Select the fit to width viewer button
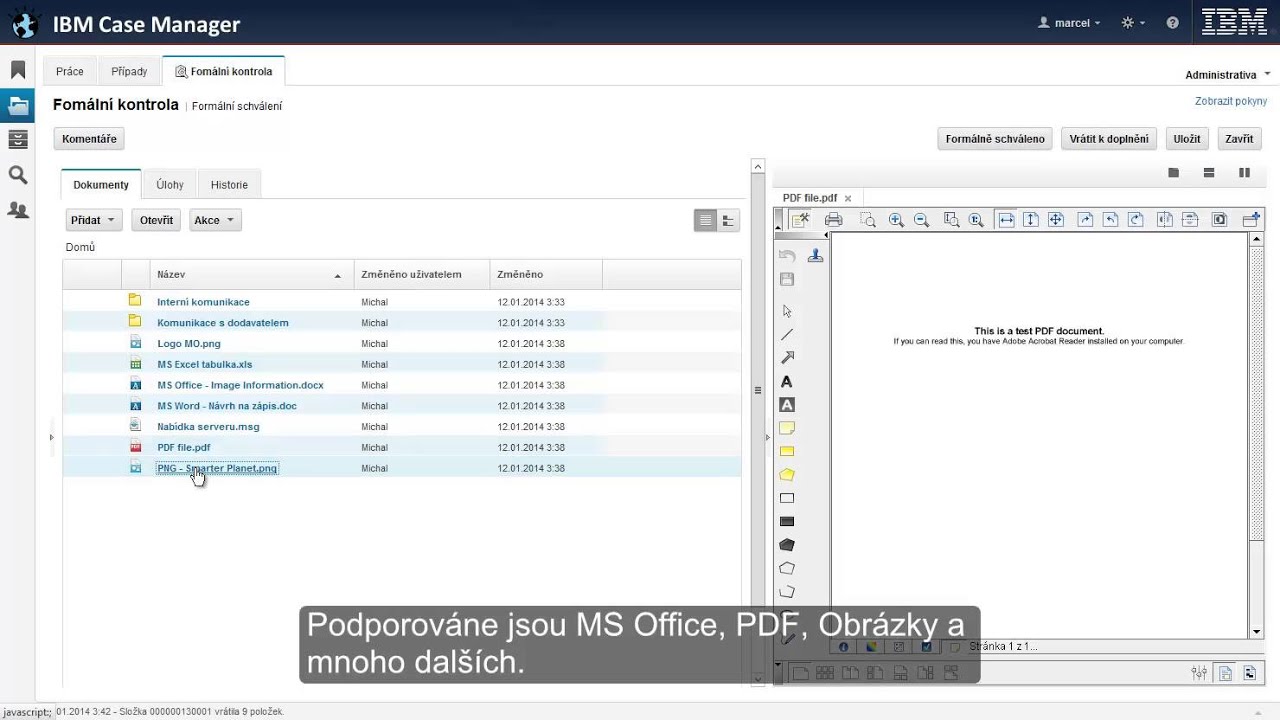This screenshot has height=720, width=1280. pyautogui.click(x=1006, y=220)
